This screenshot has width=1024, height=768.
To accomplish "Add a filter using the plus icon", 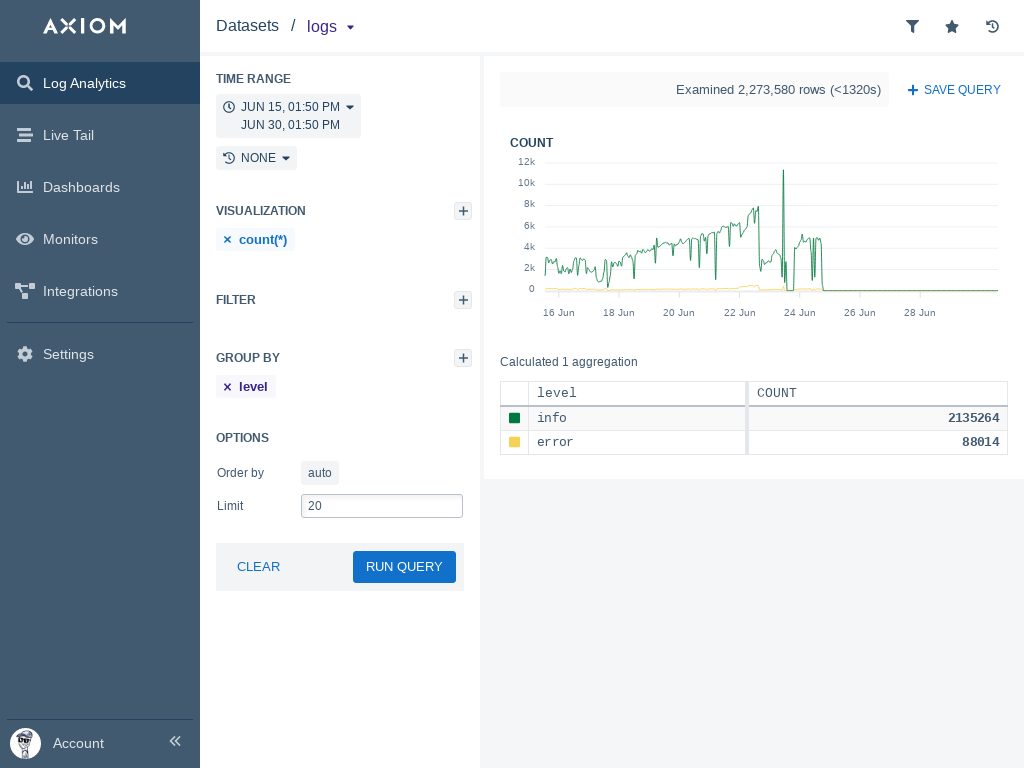I will (x=463, y=300).
